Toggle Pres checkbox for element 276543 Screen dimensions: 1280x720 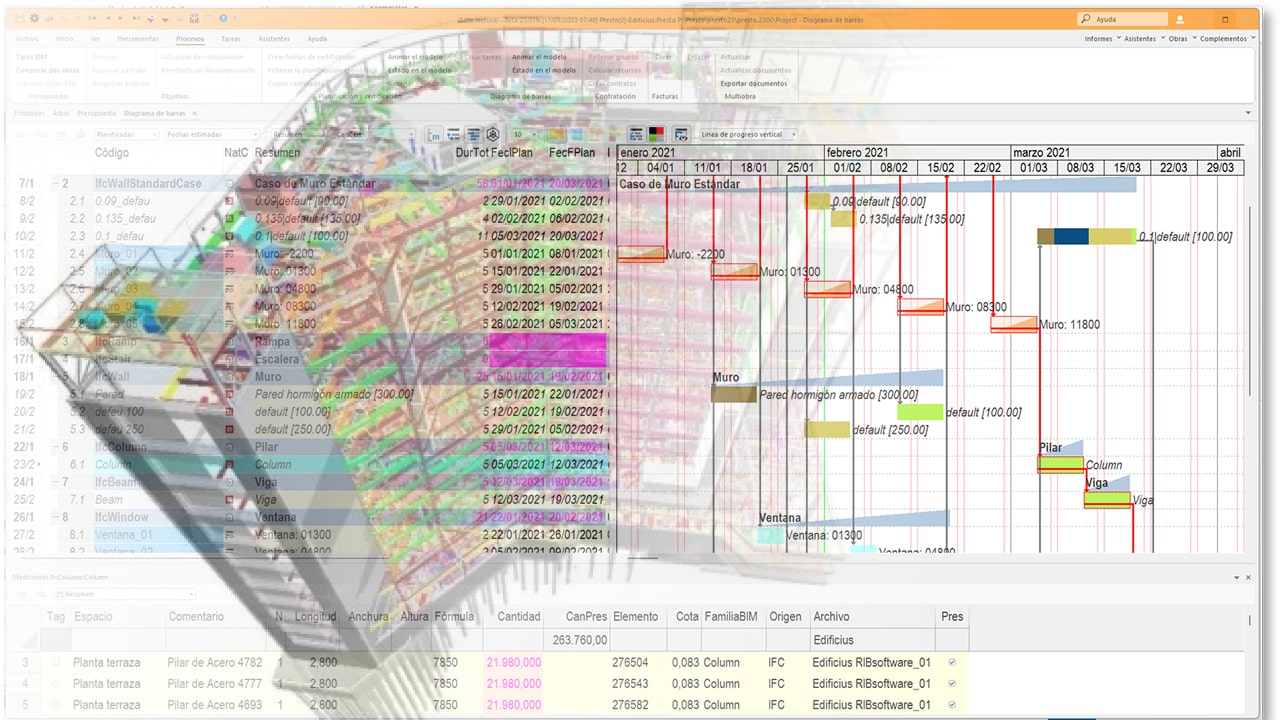click(x=951, y=684)
